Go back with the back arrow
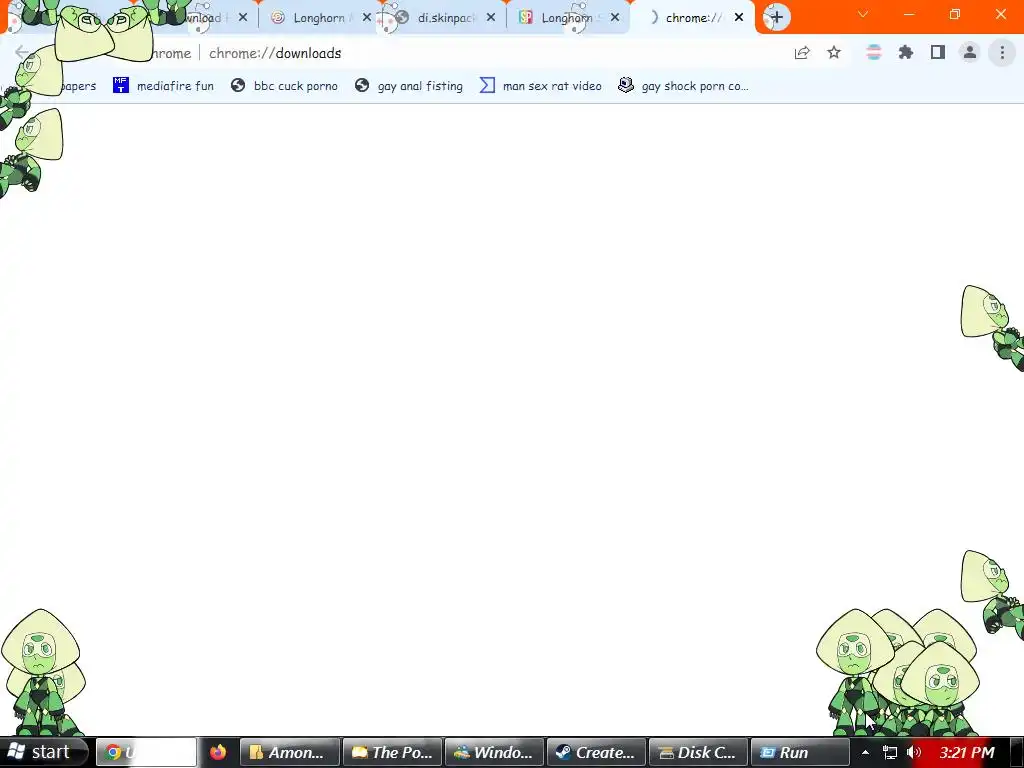The width and height of the screenshot is (1024, 768). click(22, 52)
